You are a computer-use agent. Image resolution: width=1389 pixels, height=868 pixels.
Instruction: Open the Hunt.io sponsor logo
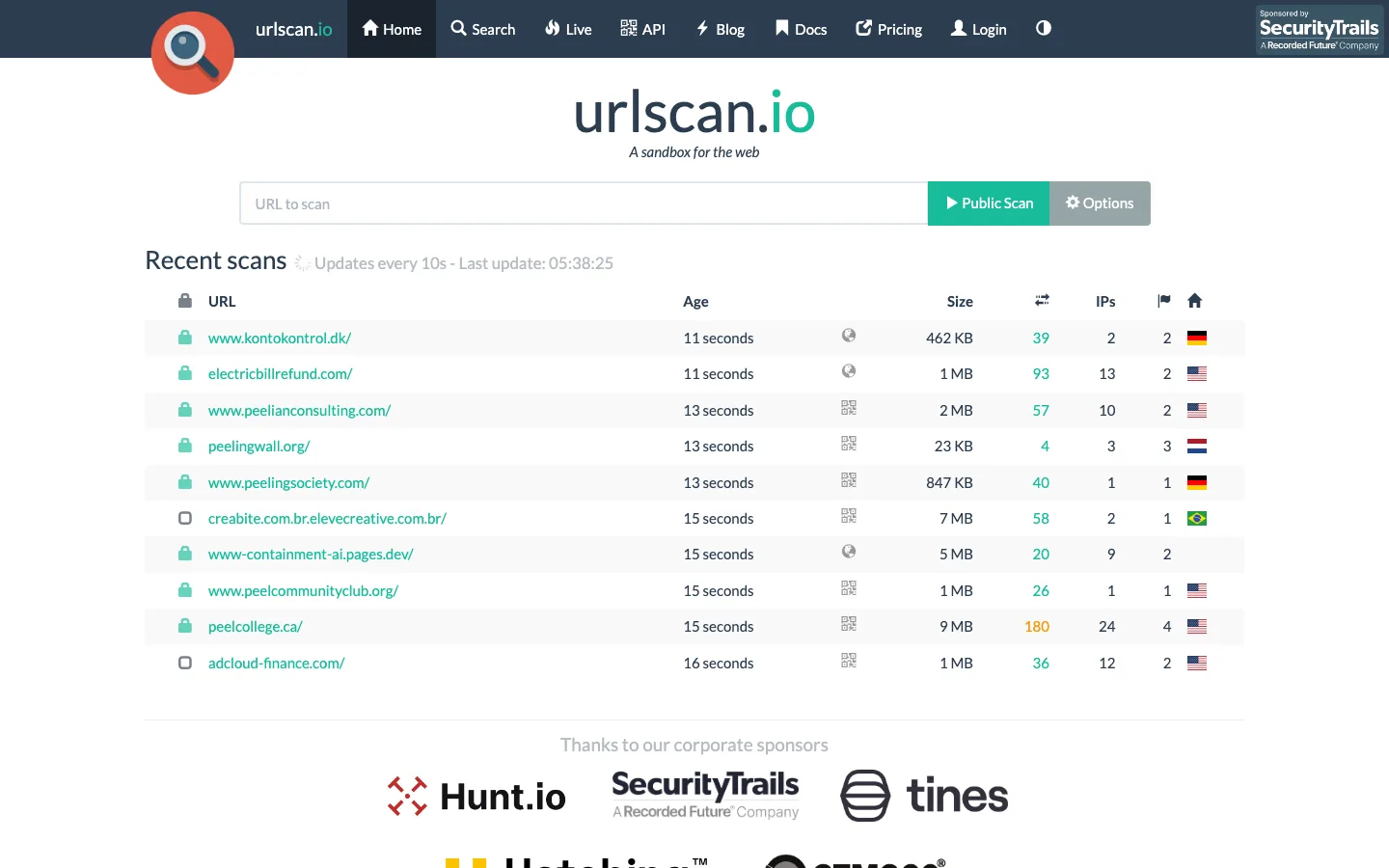click(477, 797)
